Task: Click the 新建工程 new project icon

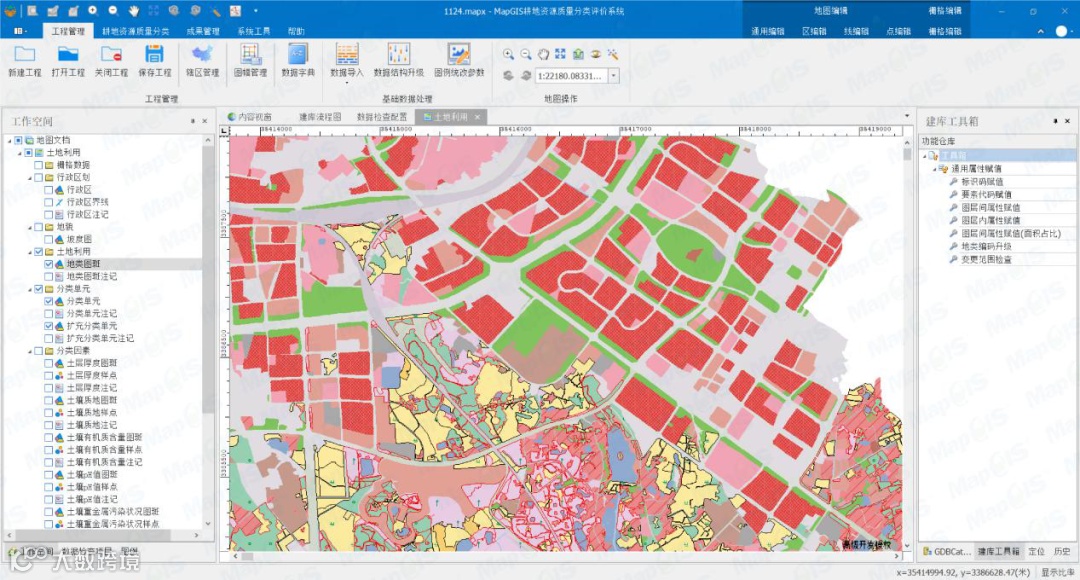Action: click(x=25, y=60)
